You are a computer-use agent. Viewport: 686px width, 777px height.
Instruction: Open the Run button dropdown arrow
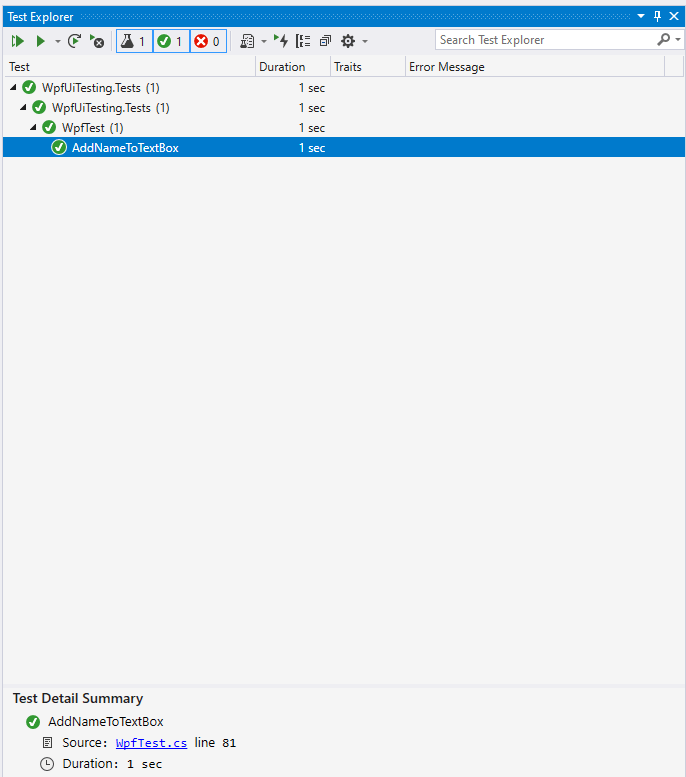(x=57, y=41)
